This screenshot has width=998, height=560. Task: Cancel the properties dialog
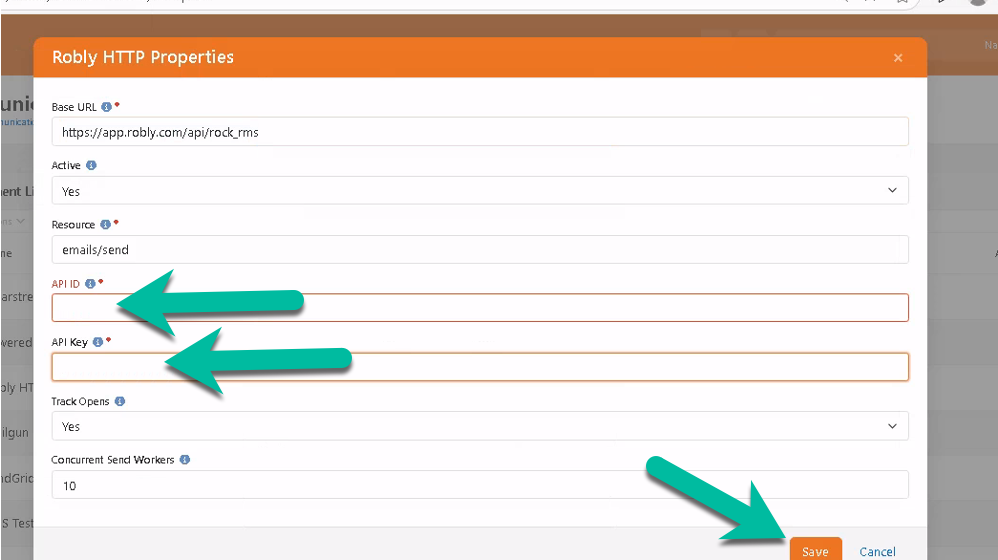pyautogui.click(x=877, y=551)
